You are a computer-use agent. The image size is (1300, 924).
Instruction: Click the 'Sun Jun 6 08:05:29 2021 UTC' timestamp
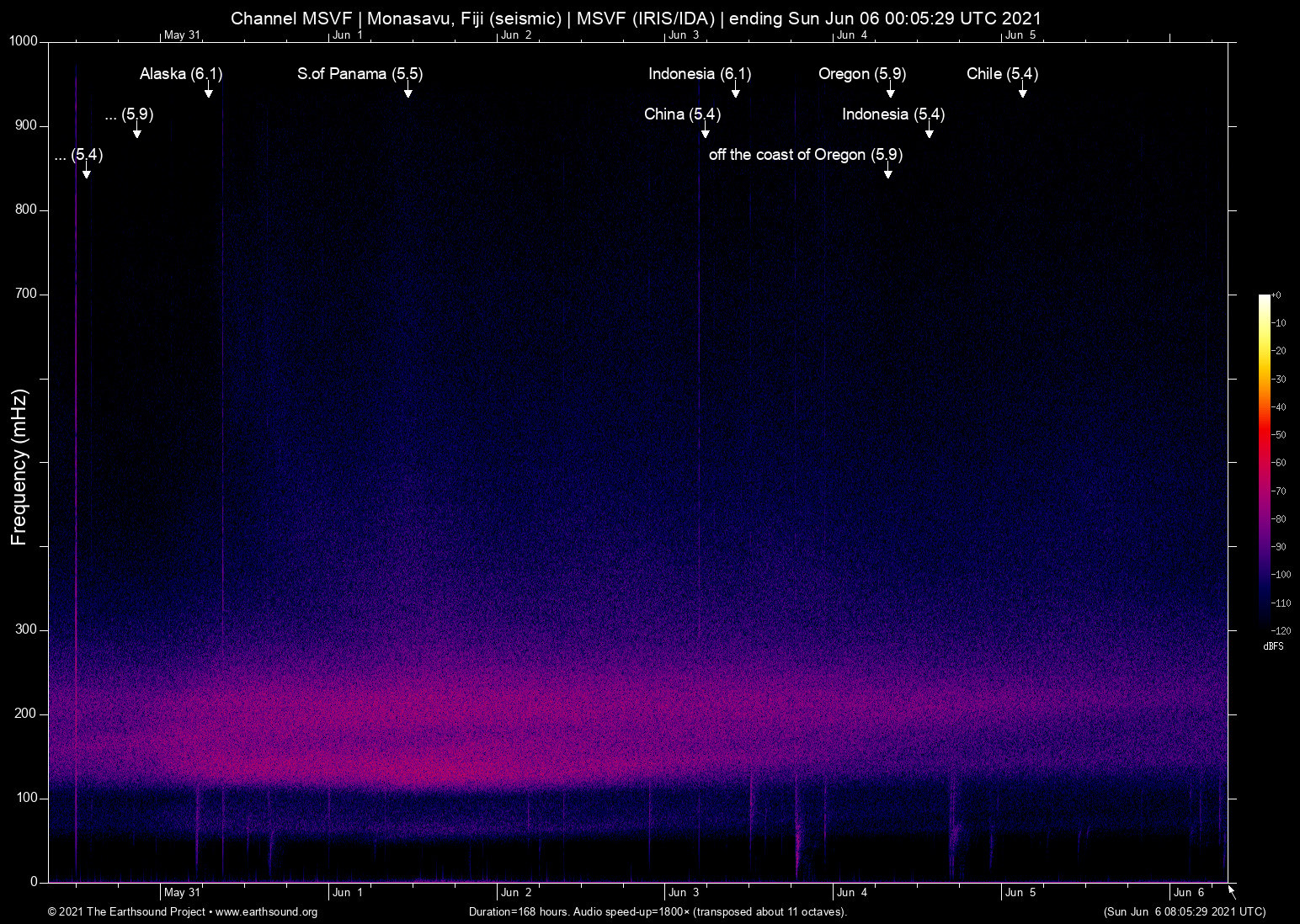tap(1185, 912)
